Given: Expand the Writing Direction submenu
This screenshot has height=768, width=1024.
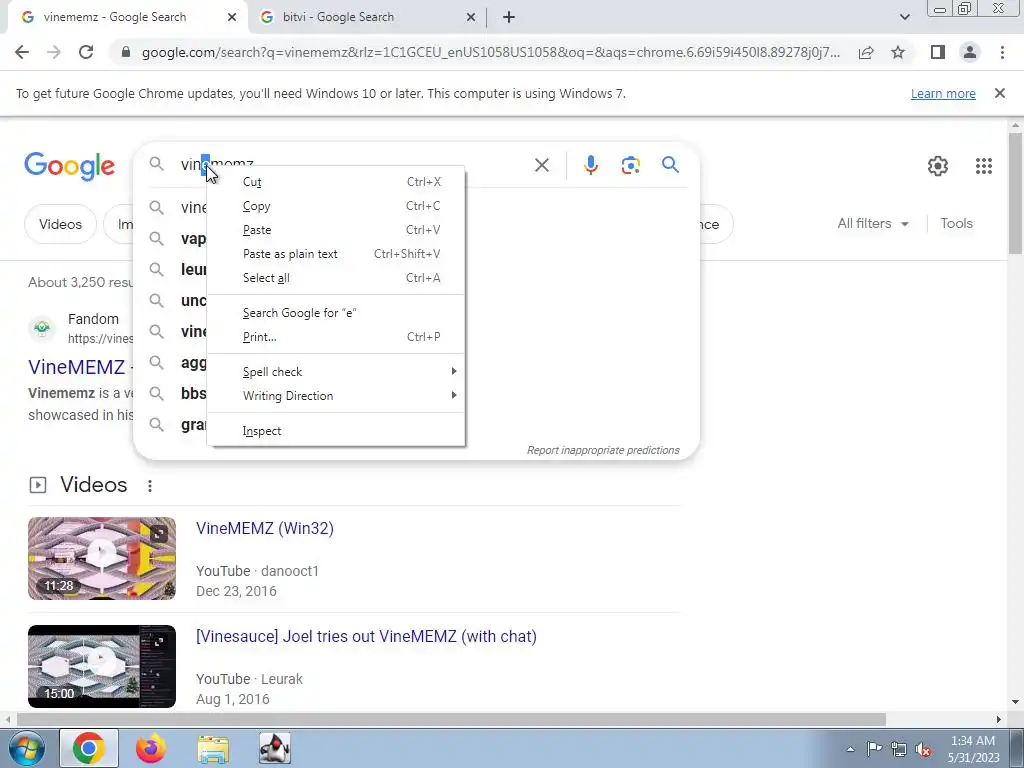Looking at the screenshot, I should tap(336, 396).
